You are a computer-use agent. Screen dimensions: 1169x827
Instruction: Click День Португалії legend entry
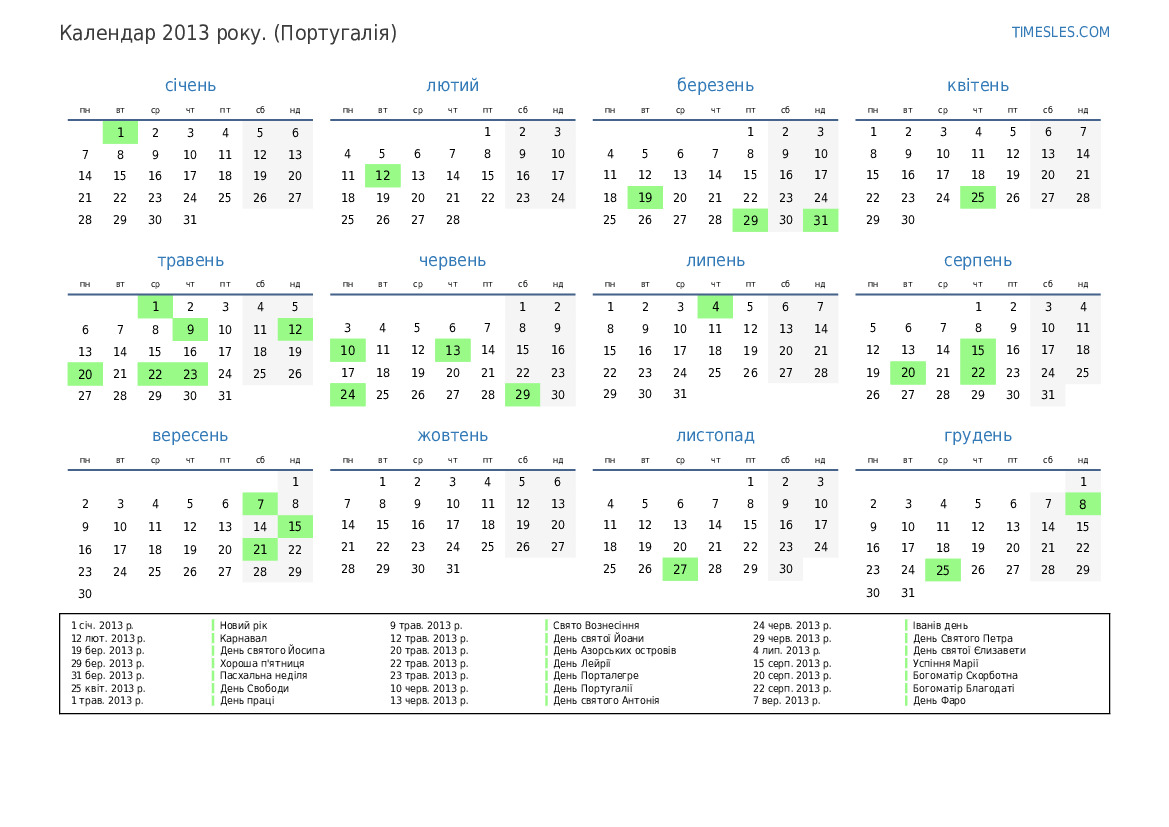[592, 688]
